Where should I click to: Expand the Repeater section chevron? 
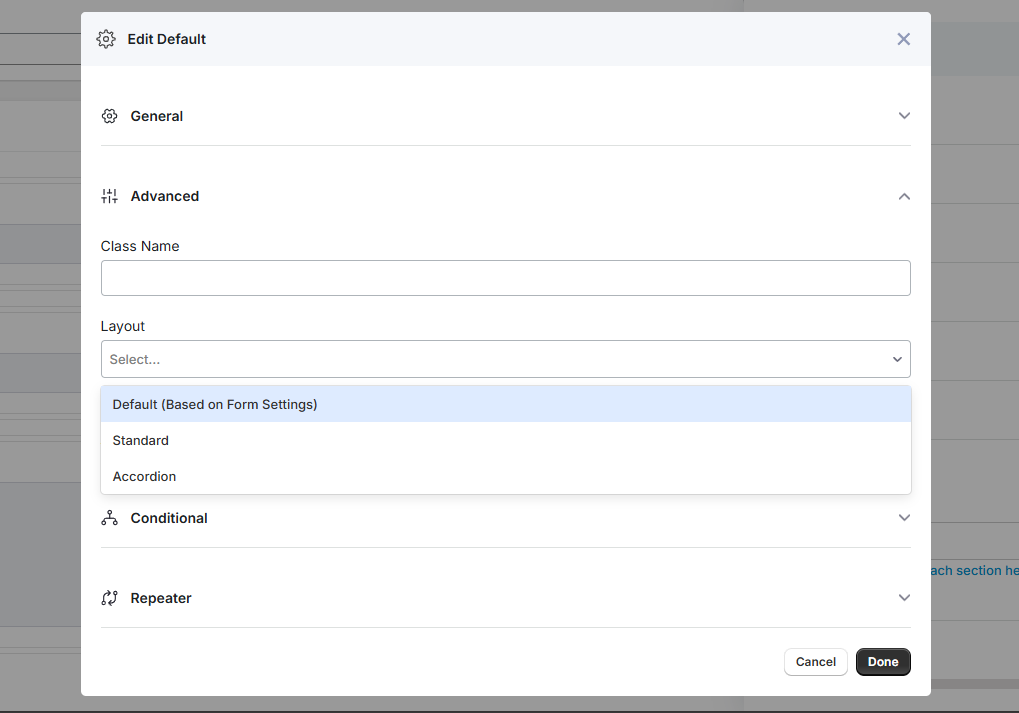(x=904, y=598)
